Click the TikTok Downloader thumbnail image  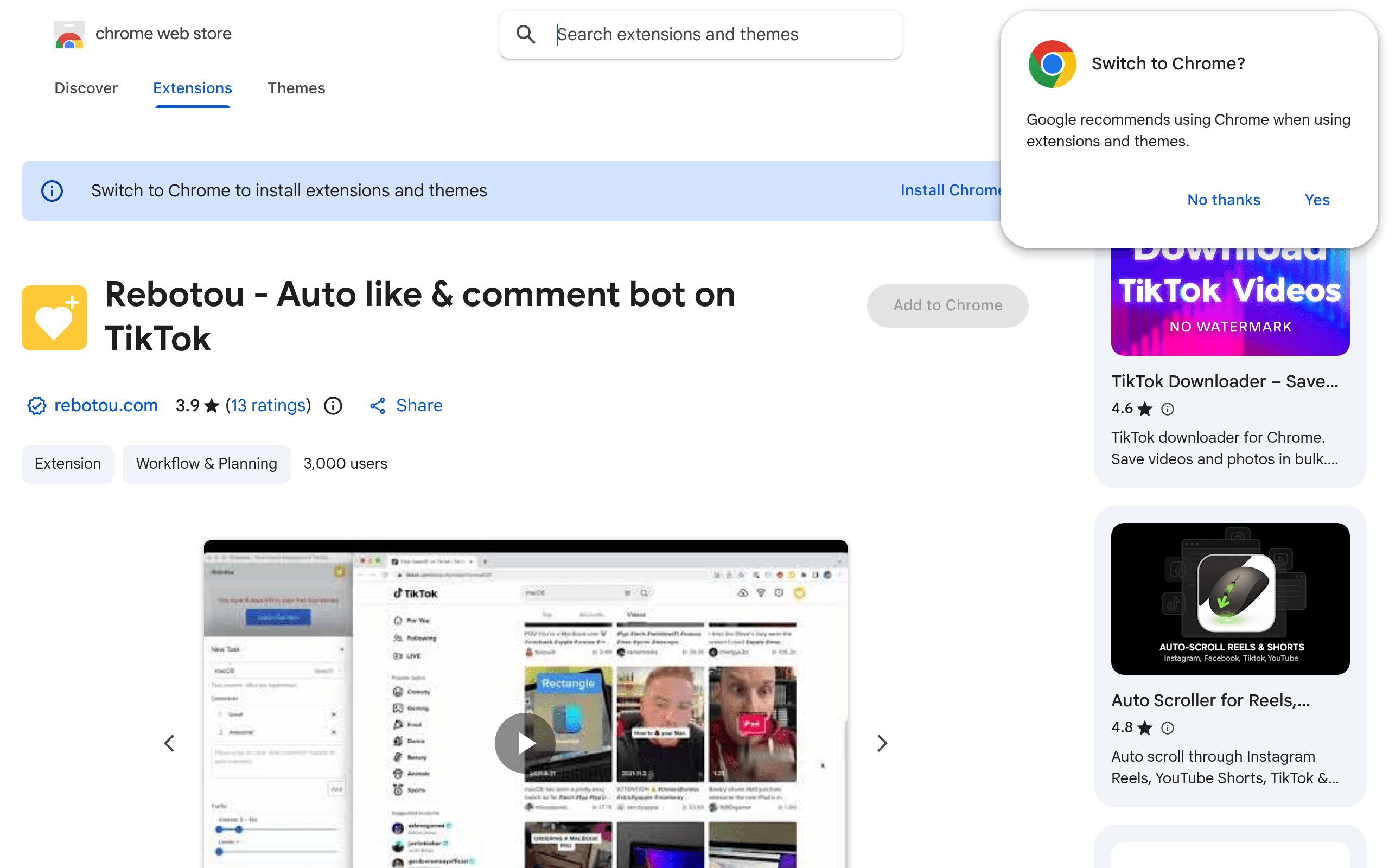[x=1230, y=302]
